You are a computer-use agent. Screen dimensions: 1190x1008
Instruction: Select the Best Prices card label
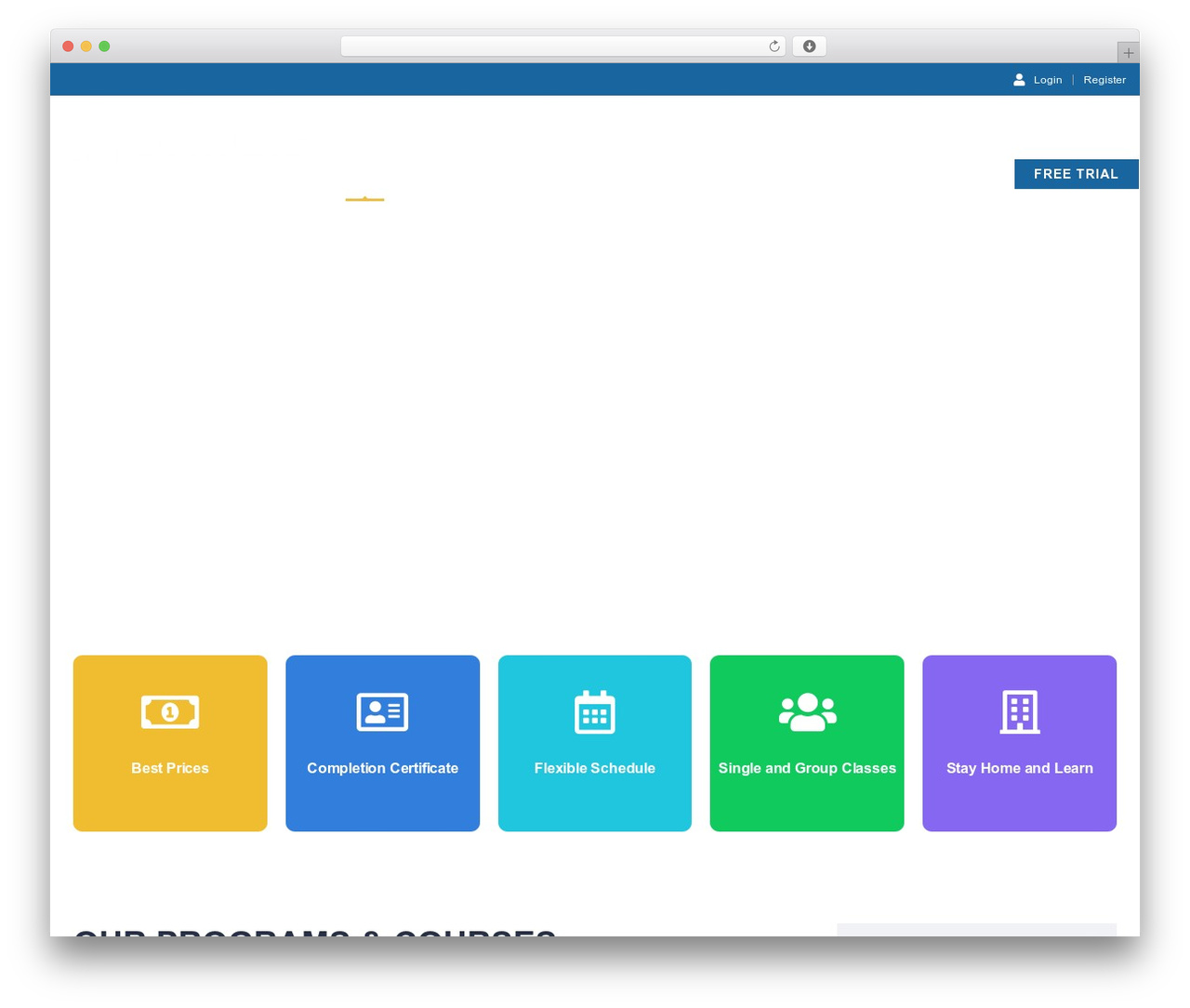point(170,768)
